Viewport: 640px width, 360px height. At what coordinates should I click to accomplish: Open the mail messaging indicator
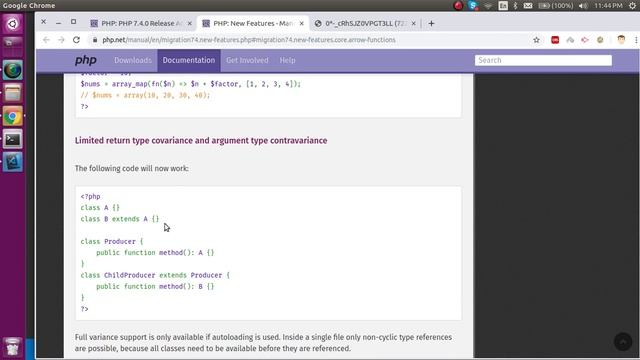pos(528,6)
